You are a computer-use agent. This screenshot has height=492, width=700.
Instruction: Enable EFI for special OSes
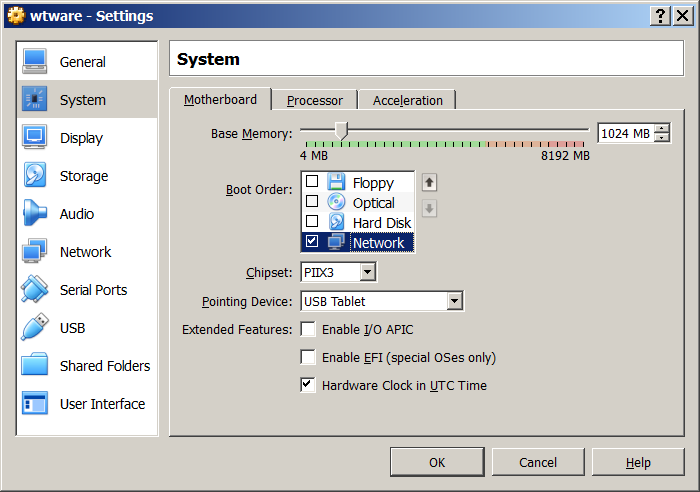[309, 357]
